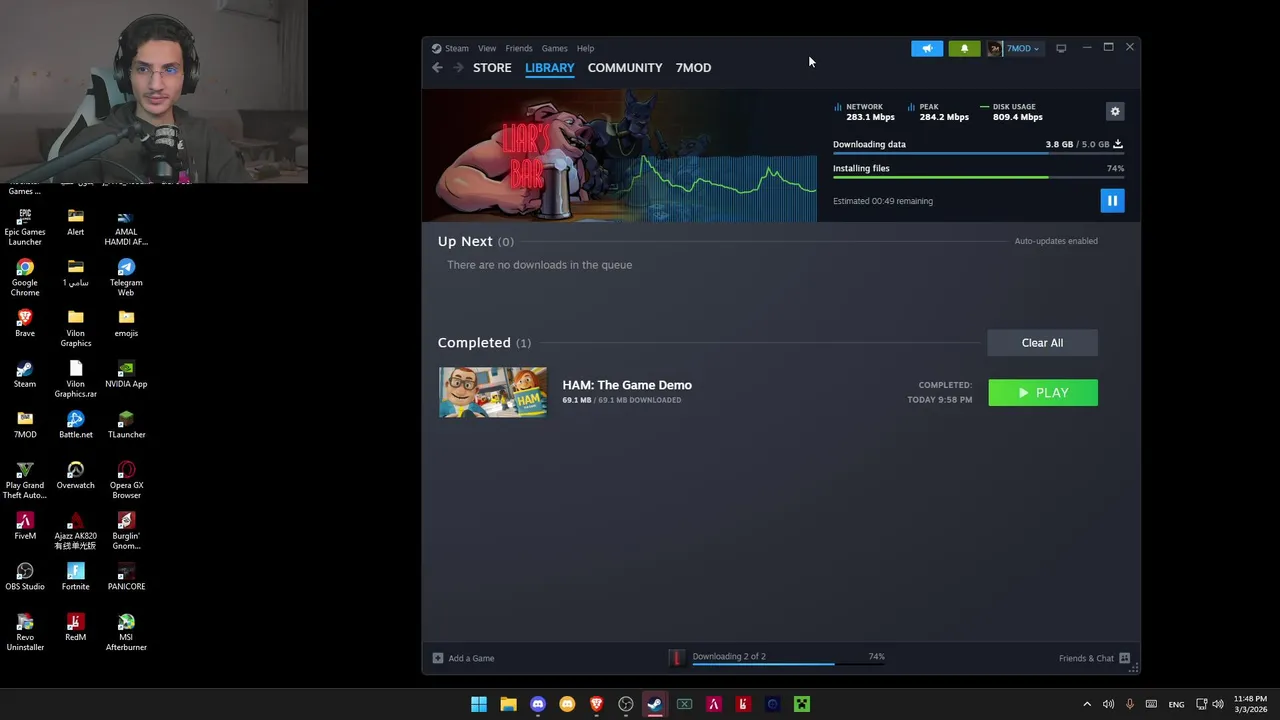
Task: Click the ENG language indicator
Action: click(1176, 704)
